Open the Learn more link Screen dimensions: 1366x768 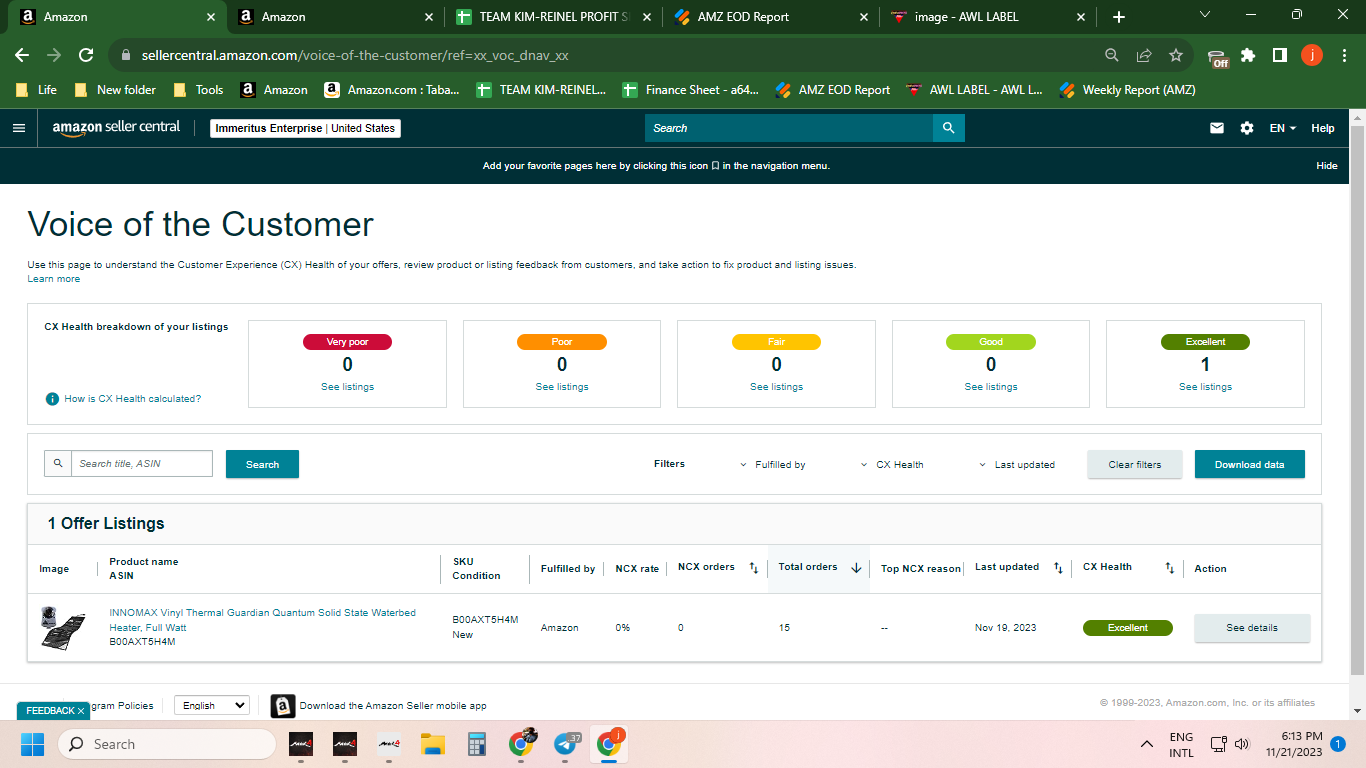pos(54,279)
